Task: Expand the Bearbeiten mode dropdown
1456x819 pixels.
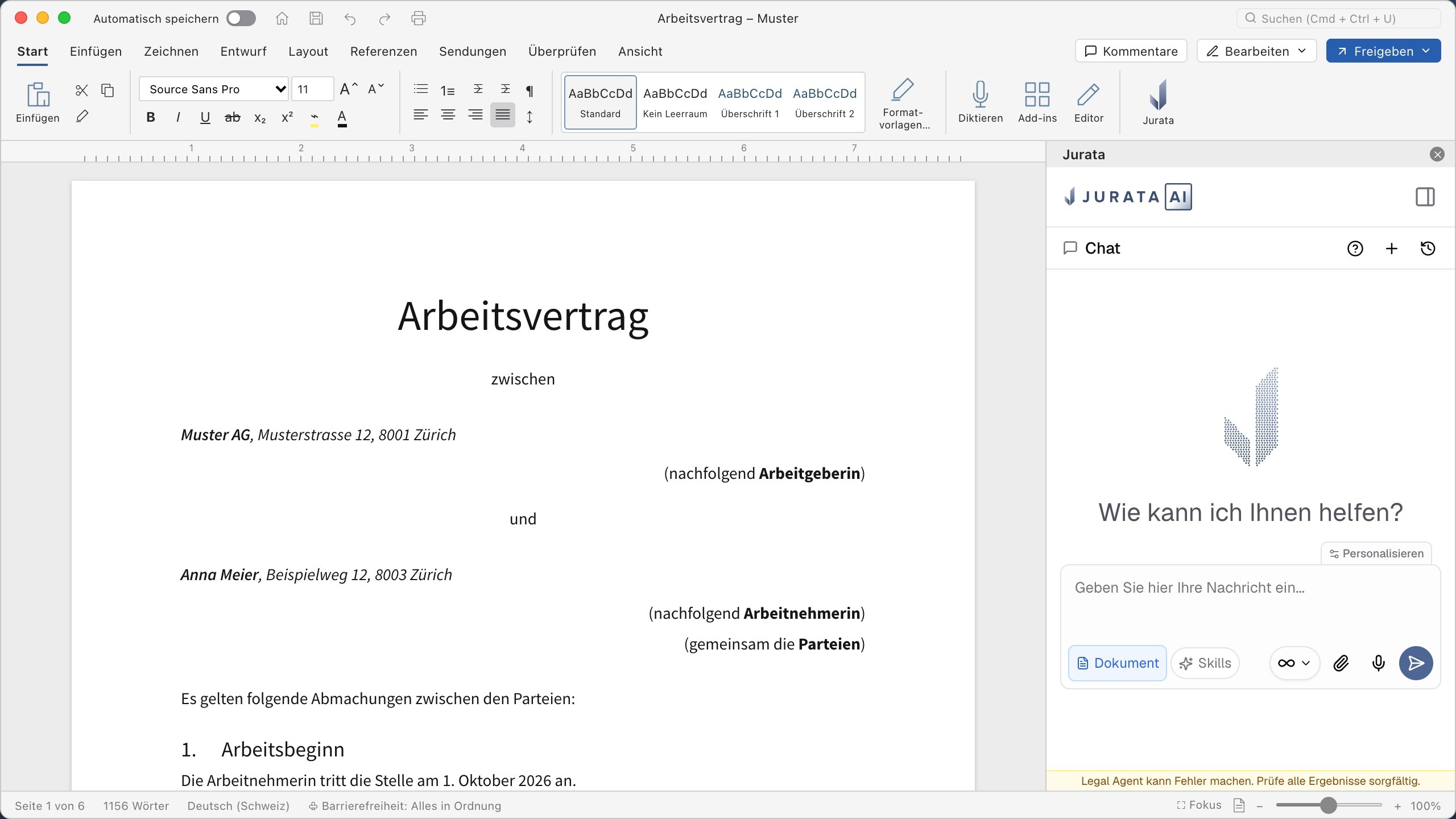Action: 1256,51
